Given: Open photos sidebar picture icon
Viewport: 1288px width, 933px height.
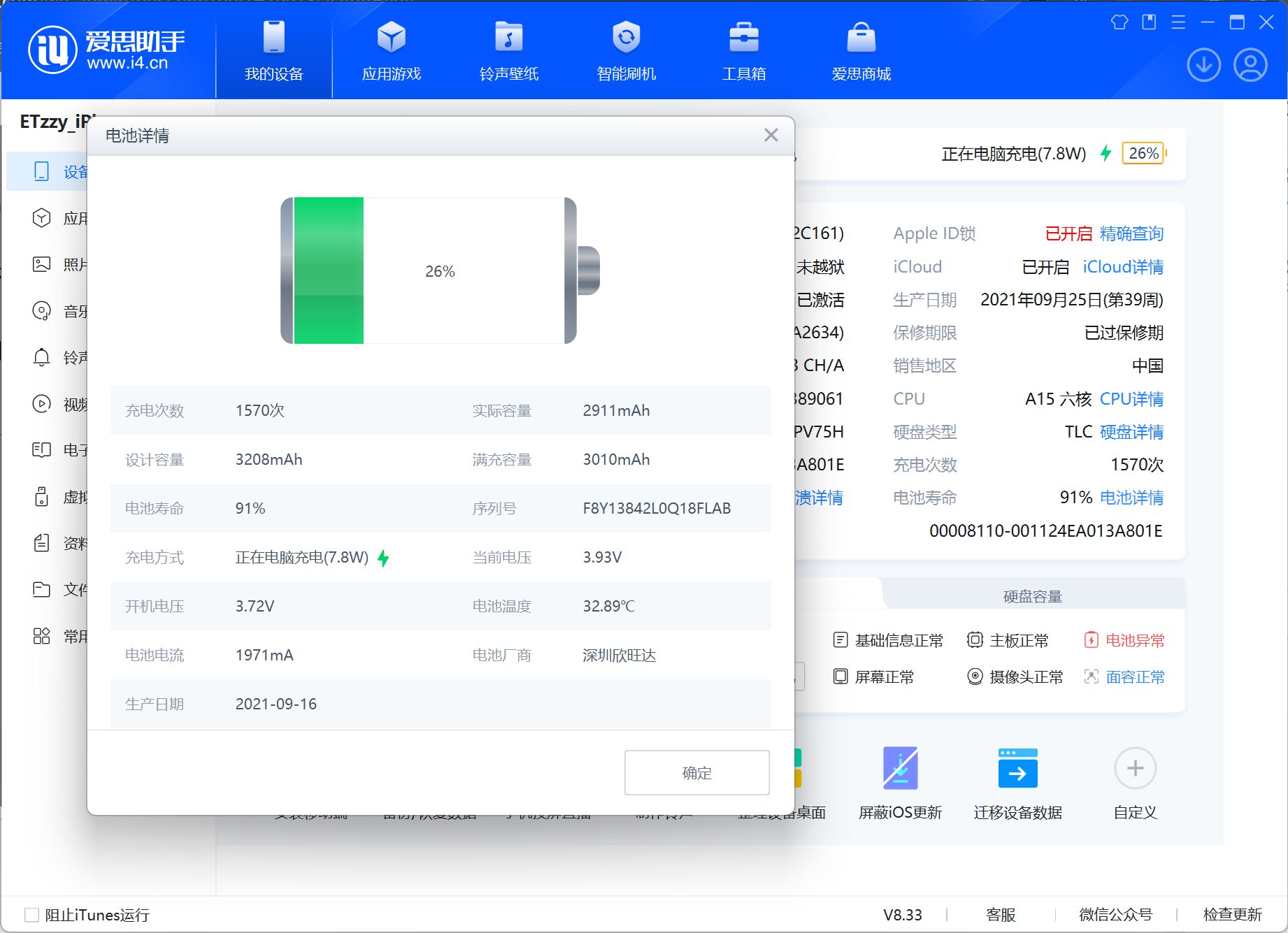Looking at the screenshot, I should [41, 264].
